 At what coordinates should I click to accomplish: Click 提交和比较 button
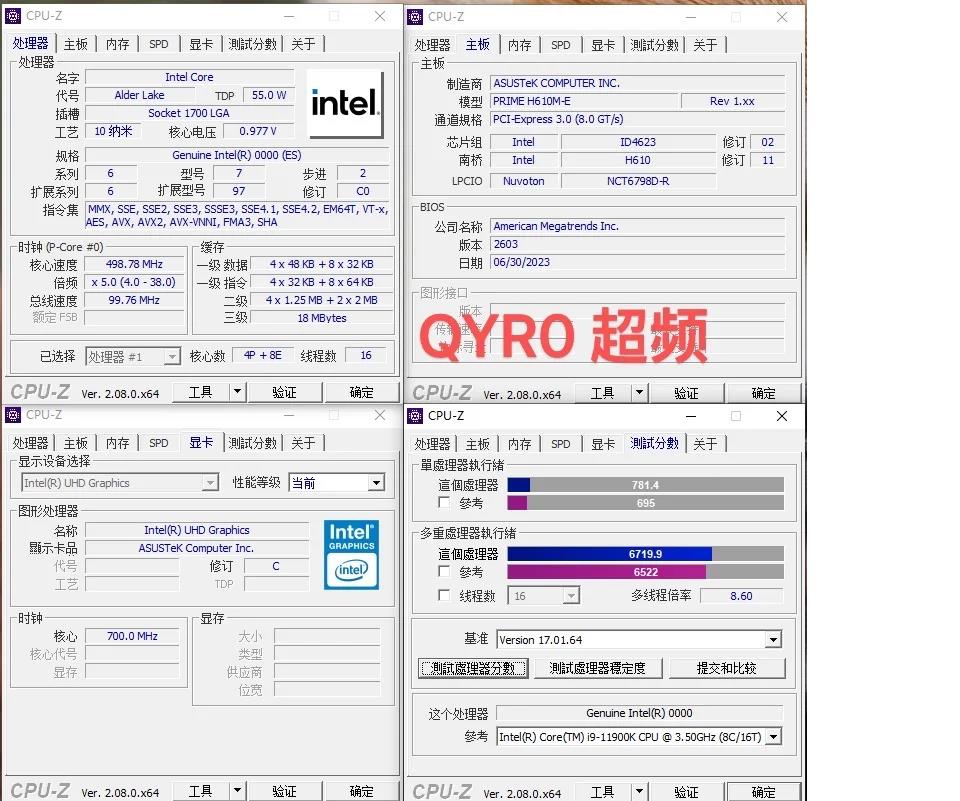point(727,668)
